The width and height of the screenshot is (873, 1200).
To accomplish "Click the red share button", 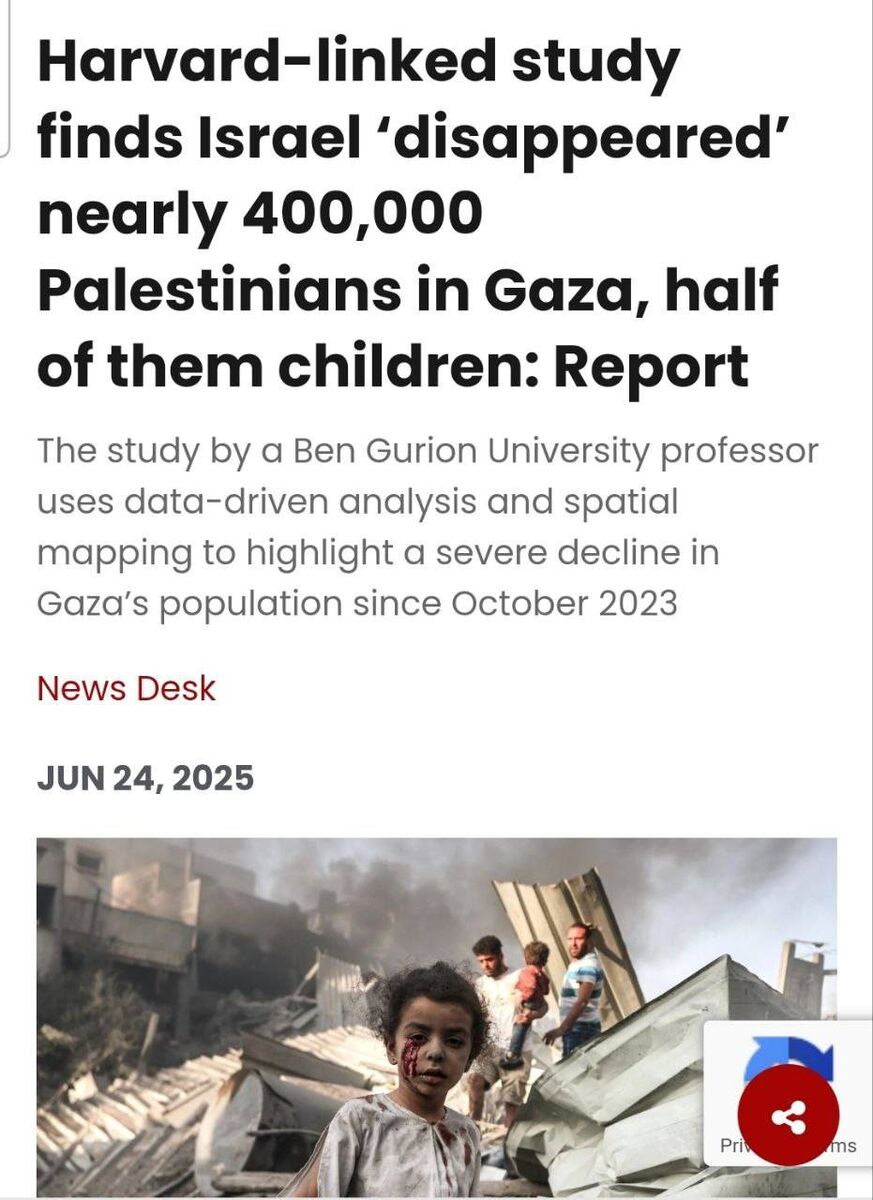I will coord(788,1115).
